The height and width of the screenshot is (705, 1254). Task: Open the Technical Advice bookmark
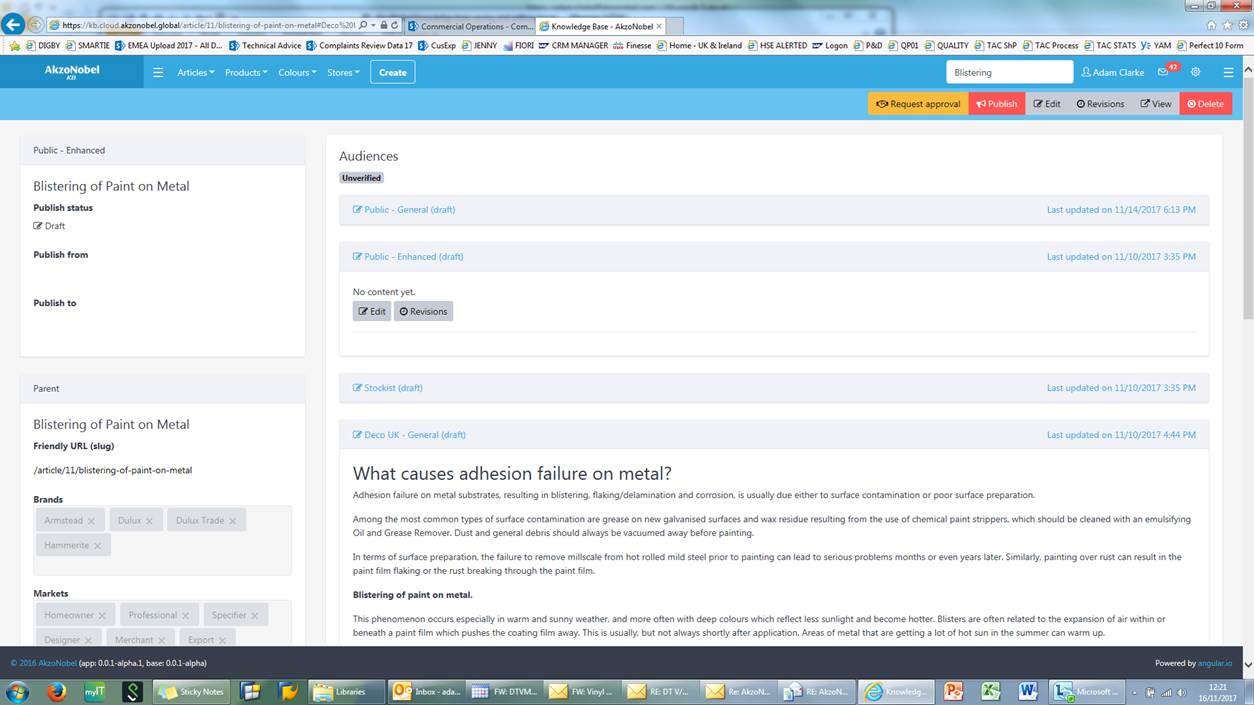point(265,45)
